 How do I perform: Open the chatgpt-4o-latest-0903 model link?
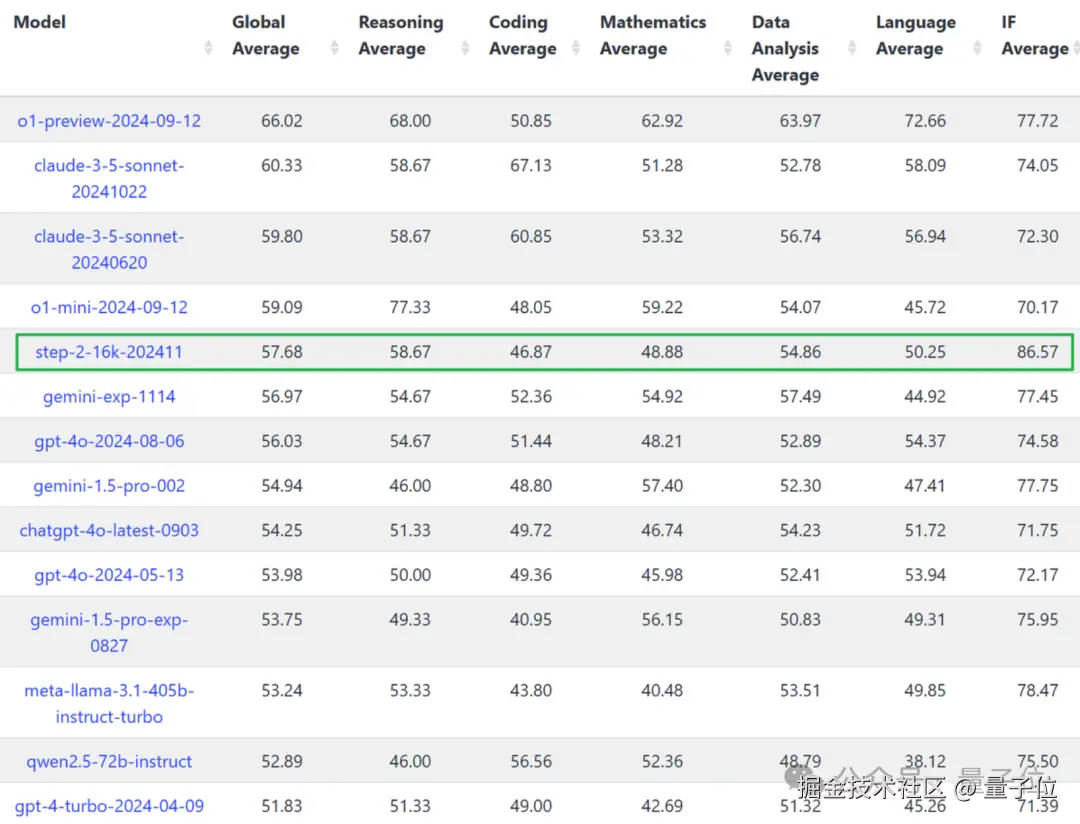[x=109, y=531]
